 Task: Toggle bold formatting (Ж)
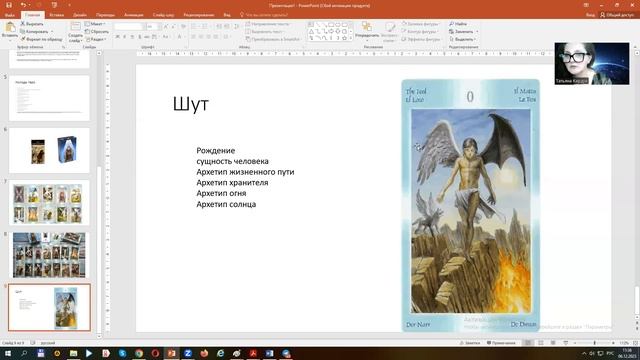click(x=118, y=37)
